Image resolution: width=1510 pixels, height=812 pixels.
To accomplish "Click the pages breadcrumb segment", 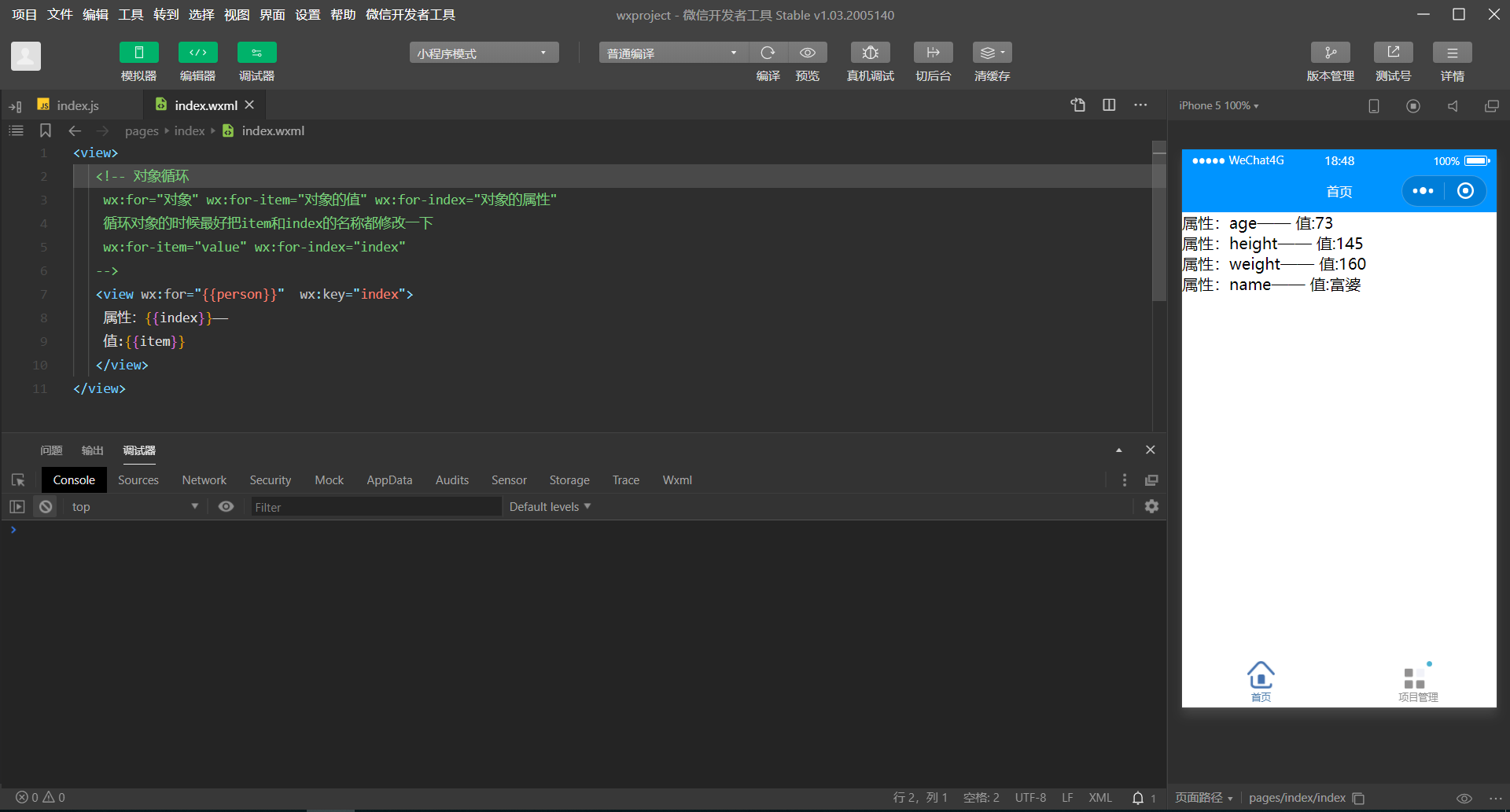I will tap(142, 130).
